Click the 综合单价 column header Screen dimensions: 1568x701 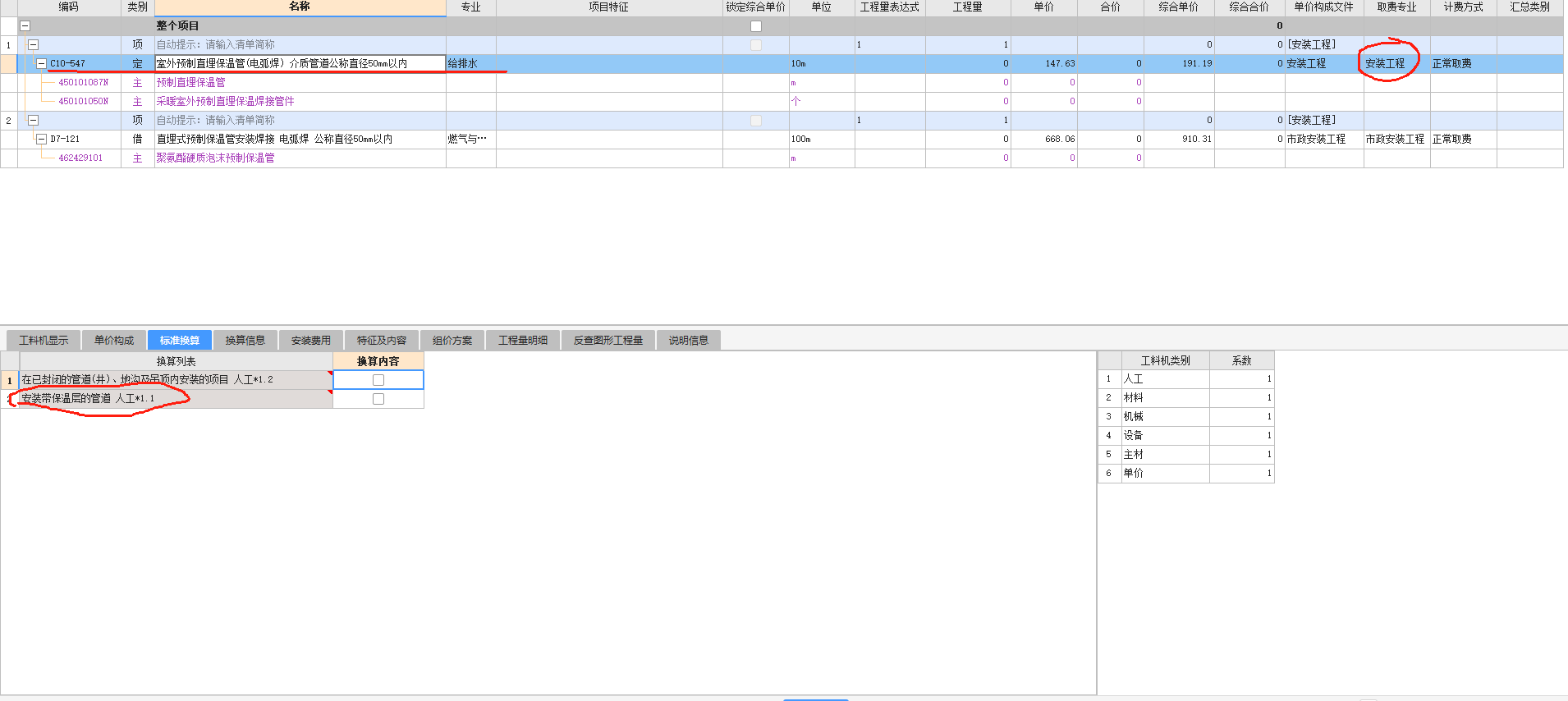tap(1179, 7)
